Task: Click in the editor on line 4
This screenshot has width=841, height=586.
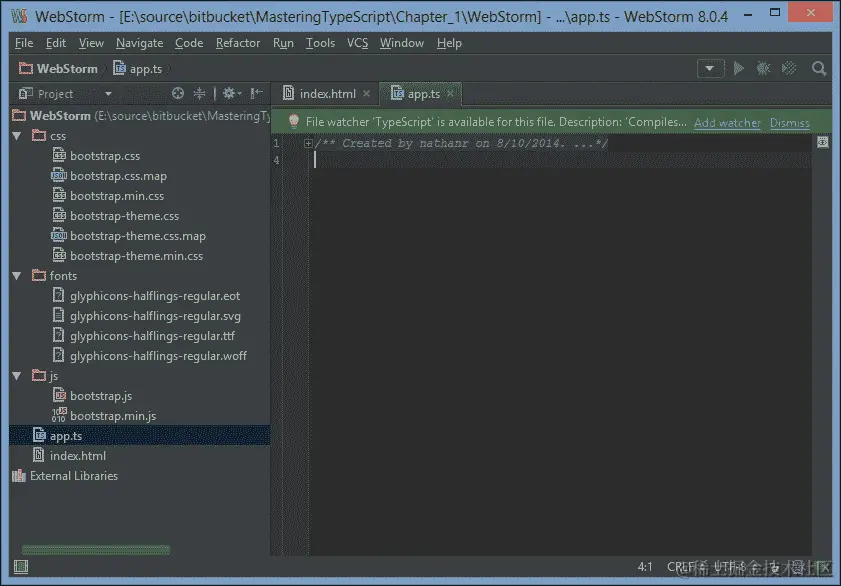Action: 562,160
